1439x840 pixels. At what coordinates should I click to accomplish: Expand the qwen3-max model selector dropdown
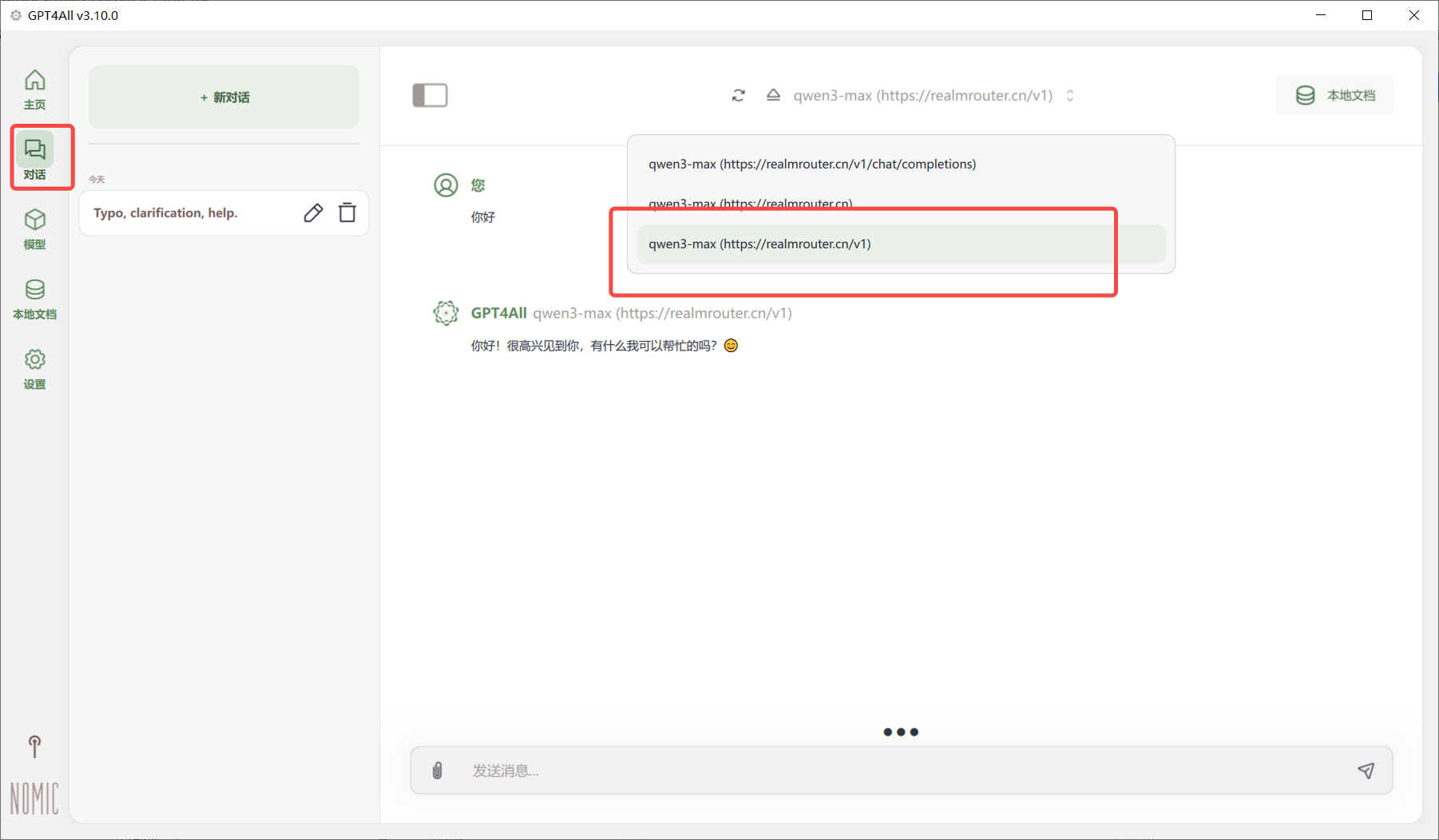[x=923, y=96]
